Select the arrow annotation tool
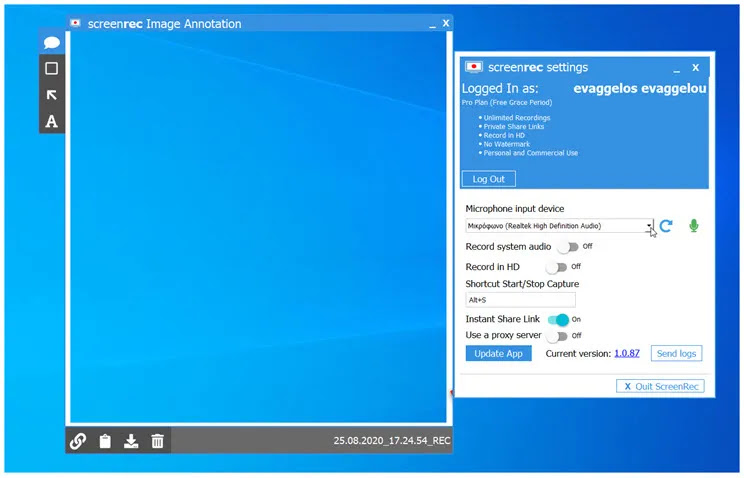 pos(52,95)
